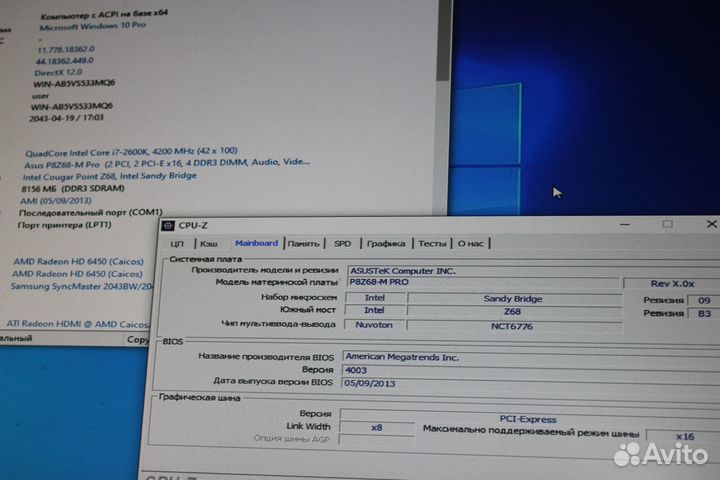The height and width of the screenshot is (480, 720).
Task: Select the Sandy Bridge chipset field
Action: [513, 299]
